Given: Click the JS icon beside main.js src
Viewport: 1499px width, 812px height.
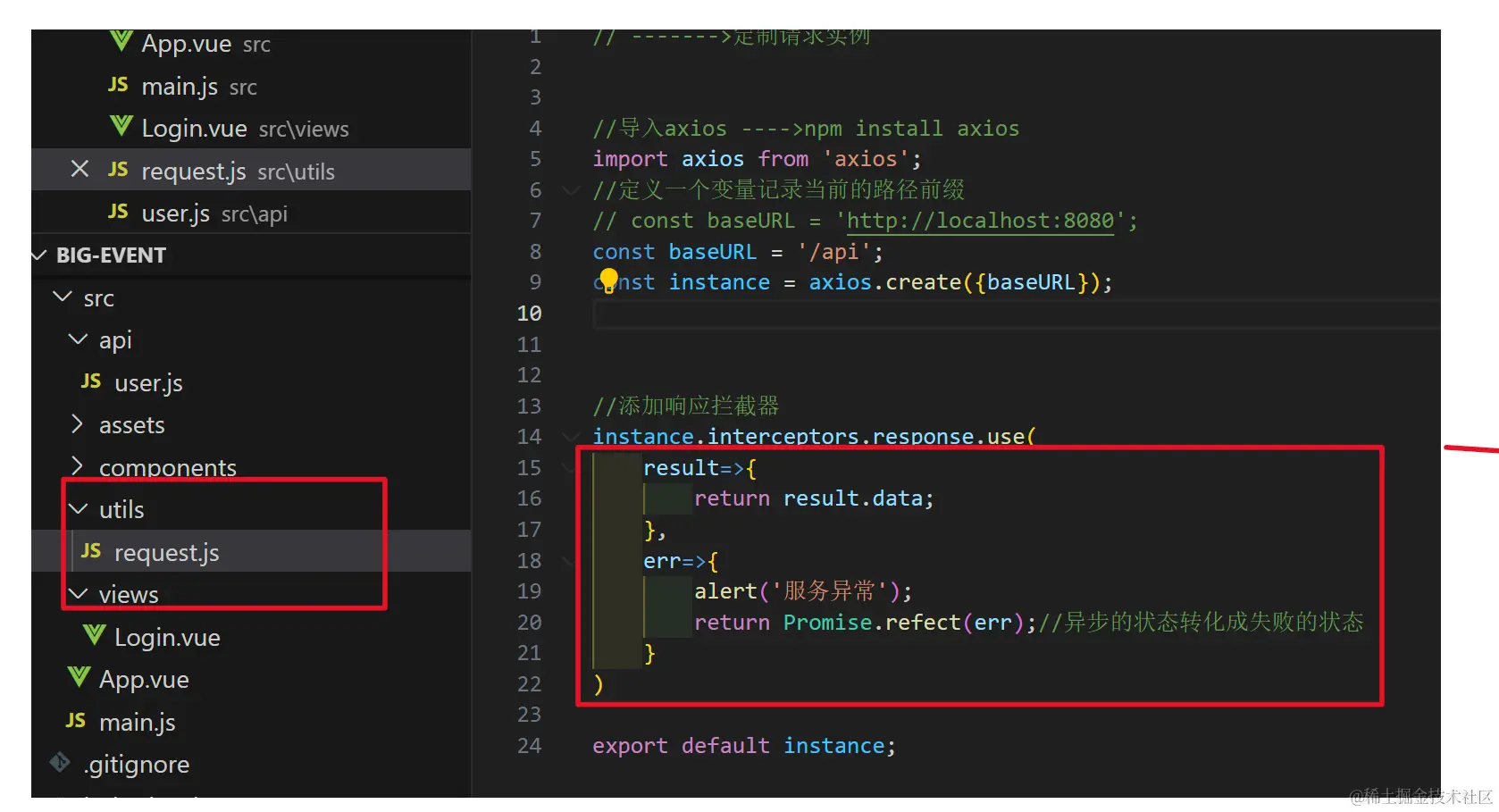Looking at the screenshot, I should [118, 85].
